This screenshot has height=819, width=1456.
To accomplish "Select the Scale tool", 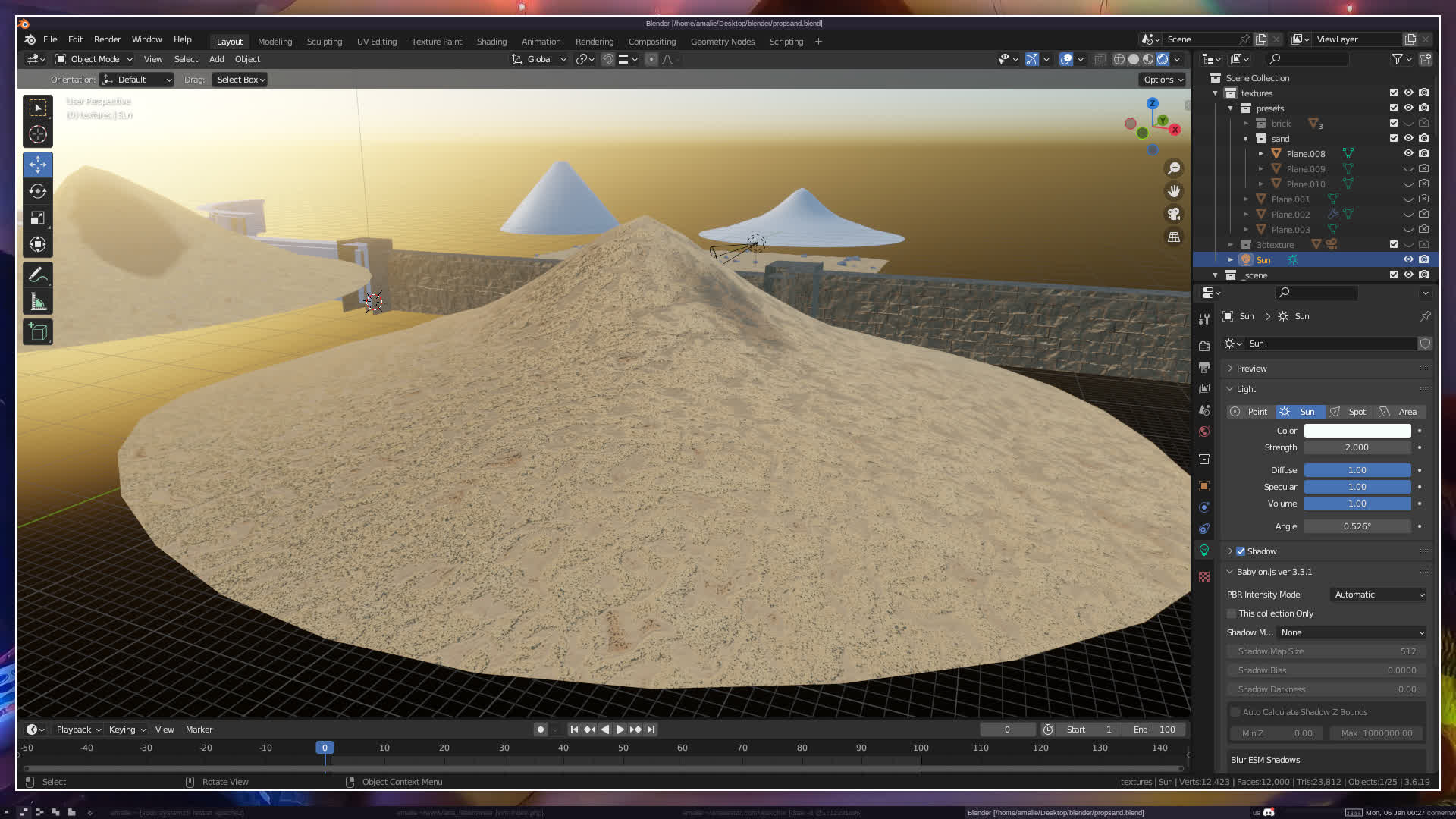I will point(38,218).
